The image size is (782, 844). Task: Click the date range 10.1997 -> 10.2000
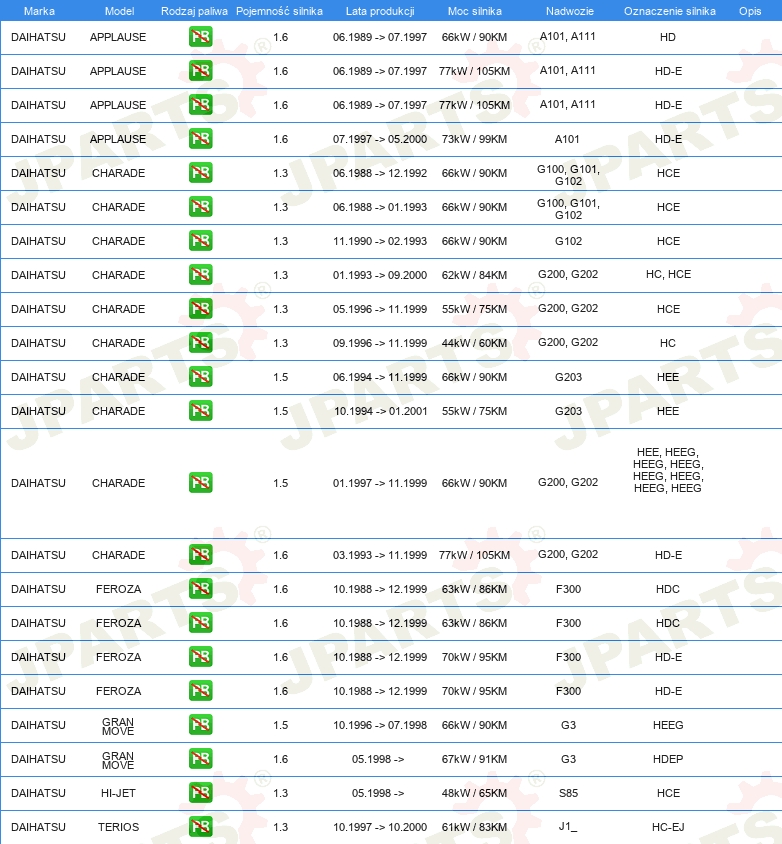click(380, 827)
